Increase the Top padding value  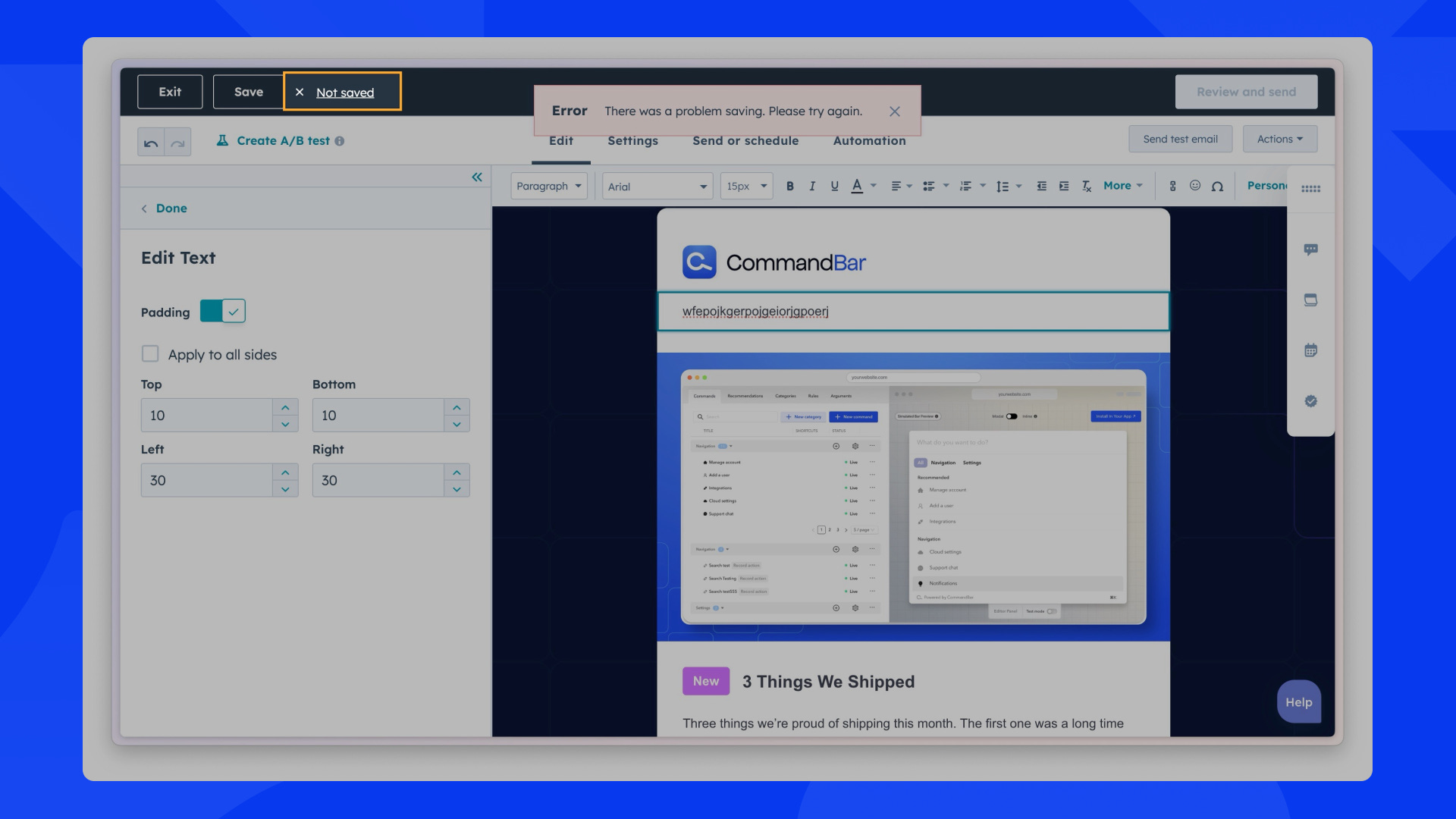click(x=285, y=407)
